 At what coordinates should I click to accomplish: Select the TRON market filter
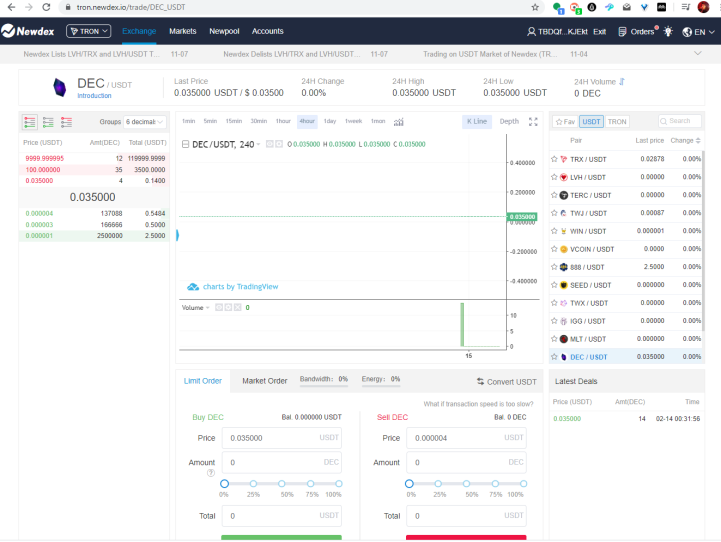[x=617, y=121]
